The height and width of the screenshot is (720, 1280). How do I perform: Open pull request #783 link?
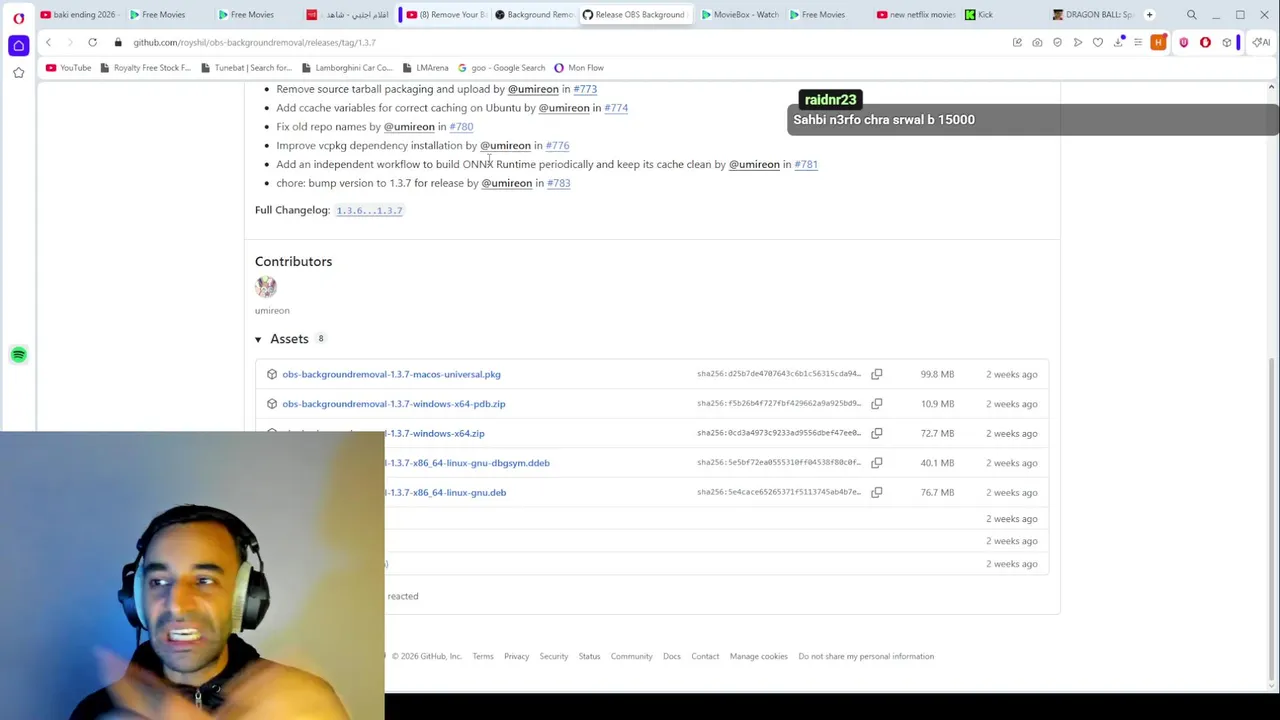click(559, 183)
